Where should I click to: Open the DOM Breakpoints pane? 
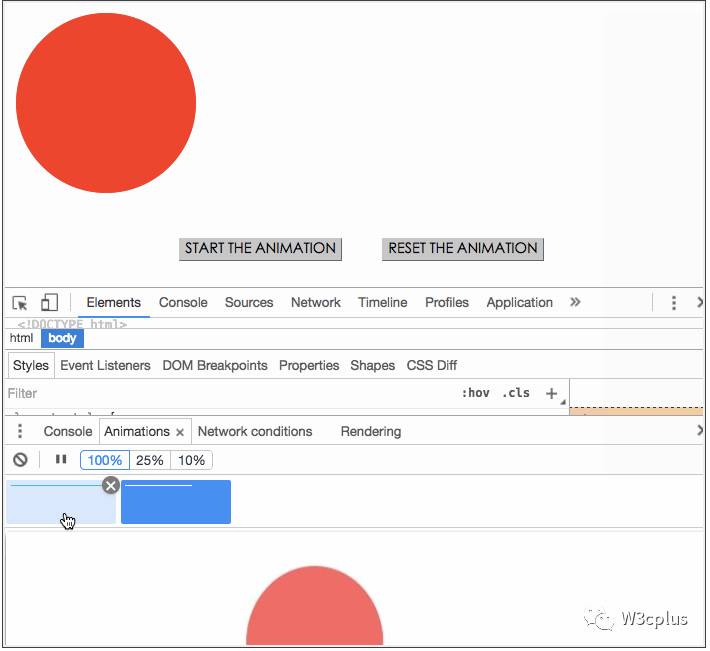(215, 365)
